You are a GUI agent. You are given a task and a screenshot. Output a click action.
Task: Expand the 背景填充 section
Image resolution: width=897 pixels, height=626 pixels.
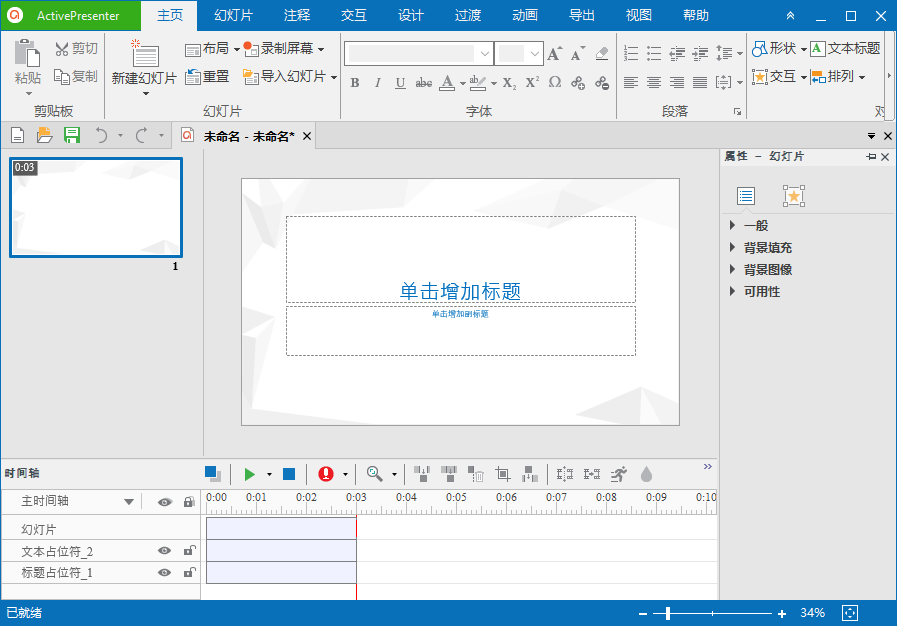733,247
